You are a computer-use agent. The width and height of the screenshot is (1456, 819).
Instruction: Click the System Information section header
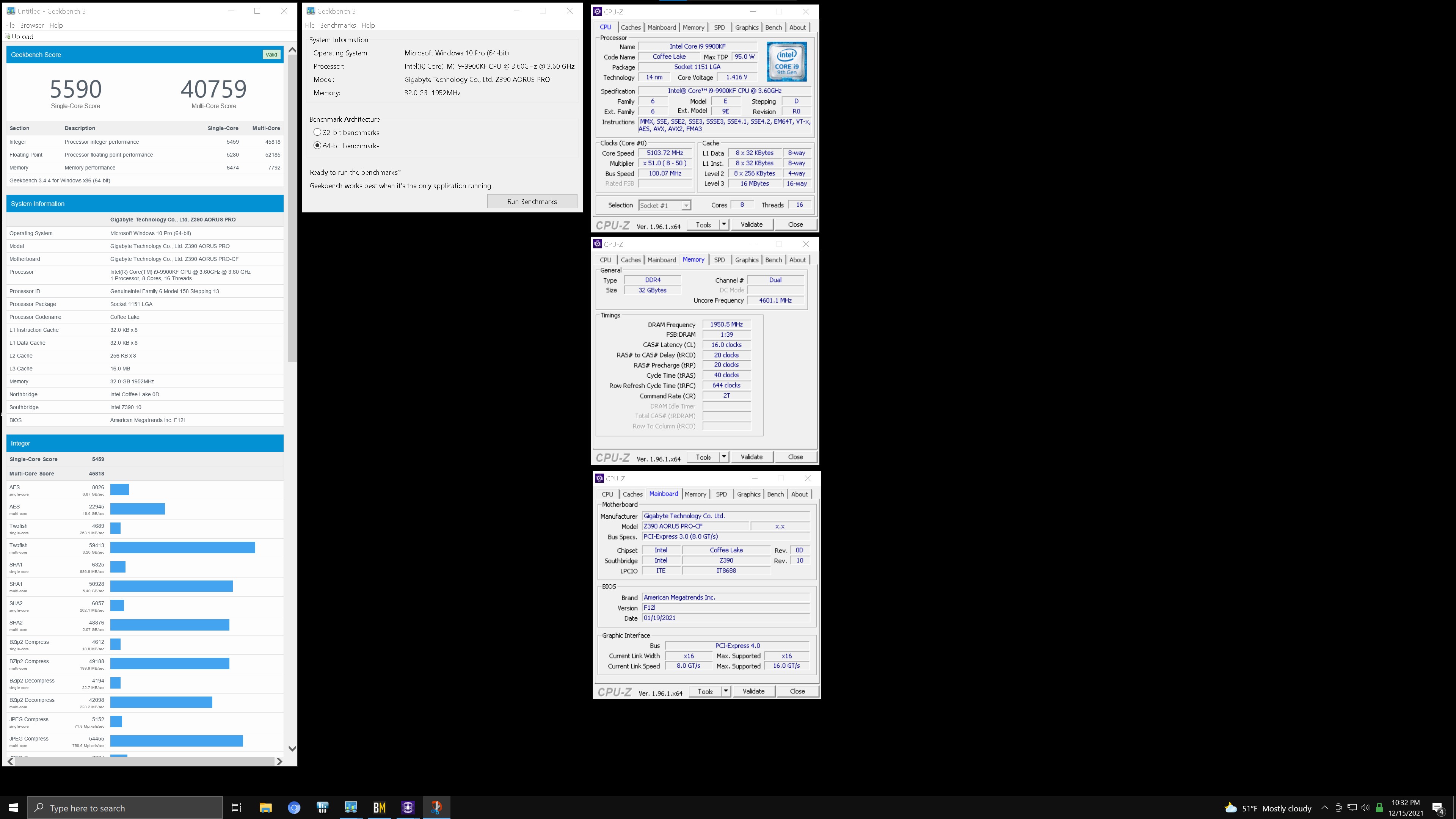[x=145, y=204]
